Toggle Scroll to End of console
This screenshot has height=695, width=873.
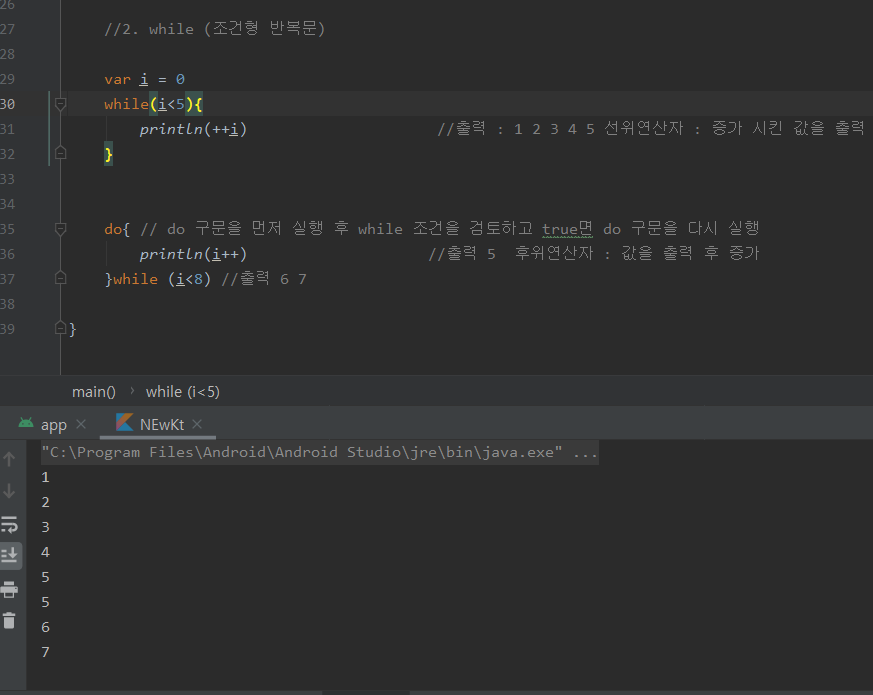[x=9, y=555]
